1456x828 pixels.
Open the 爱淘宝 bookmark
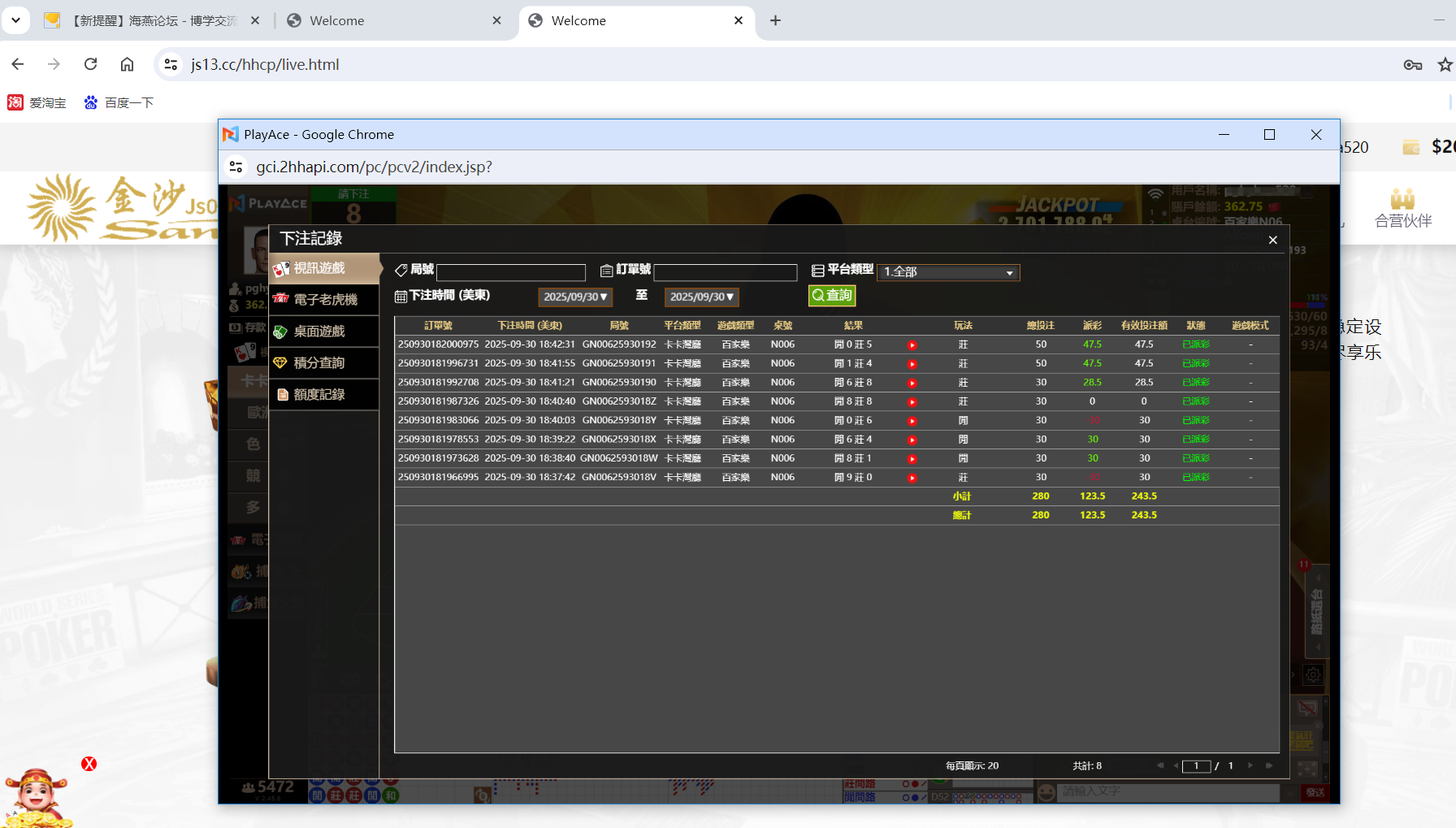37,102
